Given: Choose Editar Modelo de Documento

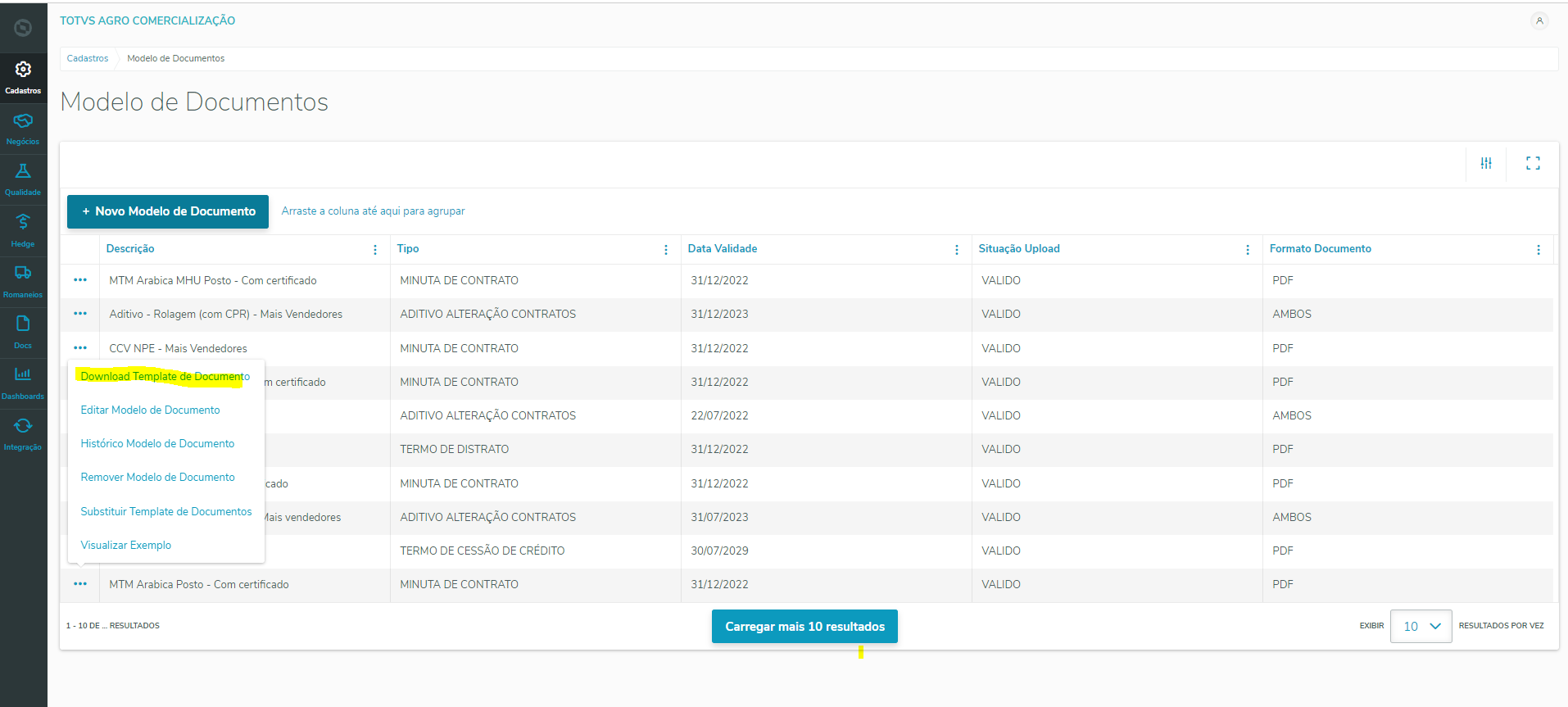Looking at the screenshot, I should [x=150, y=410].
